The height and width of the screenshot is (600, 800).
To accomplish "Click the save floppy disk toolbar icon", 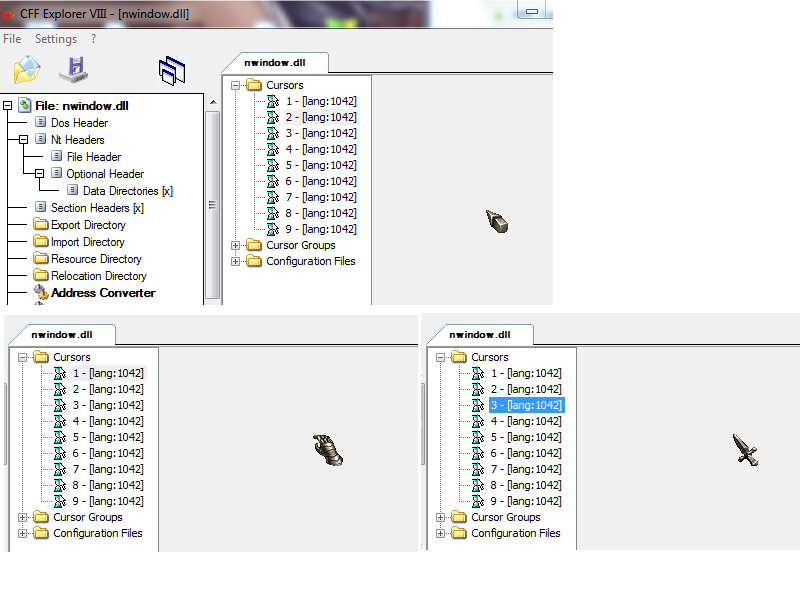I will click(73, 70).
